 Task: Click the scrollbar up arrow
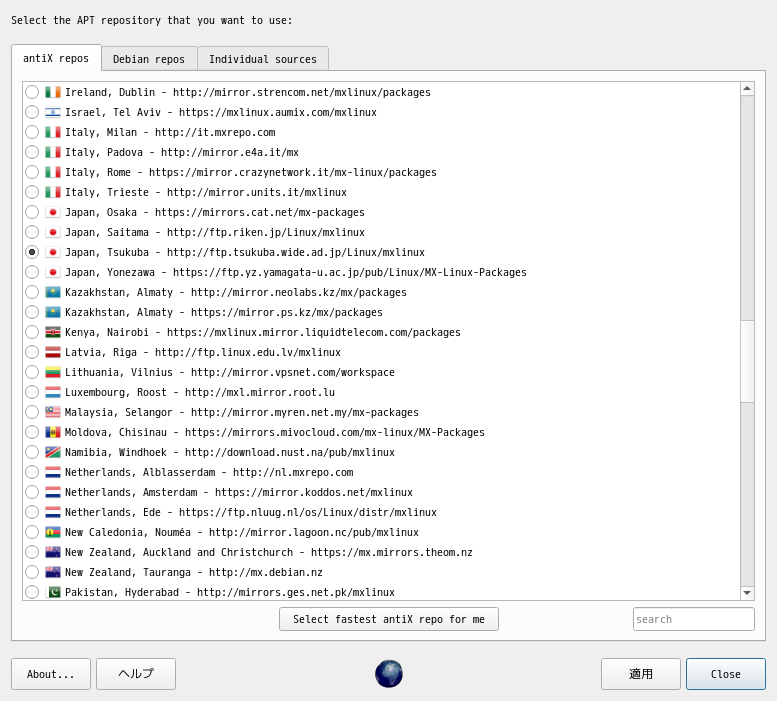pos(747,89)
